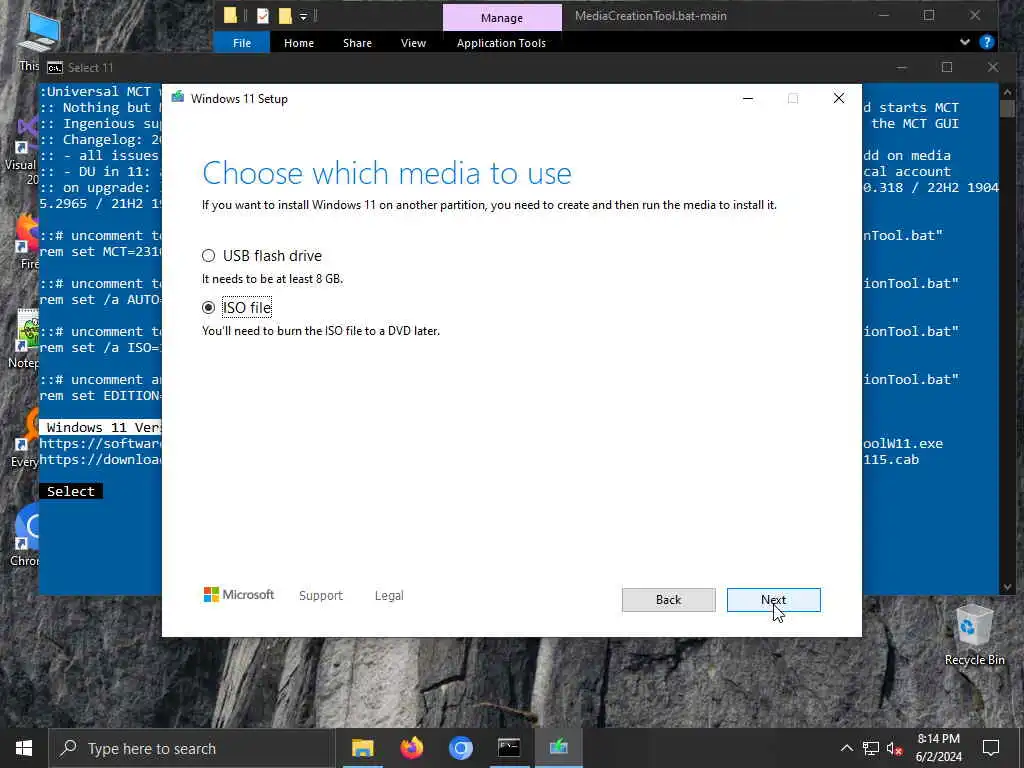This screenshot has width=1024, height=768.
Task: Click the quick access toolbar dropdown arrow
Action: point(303,16)
